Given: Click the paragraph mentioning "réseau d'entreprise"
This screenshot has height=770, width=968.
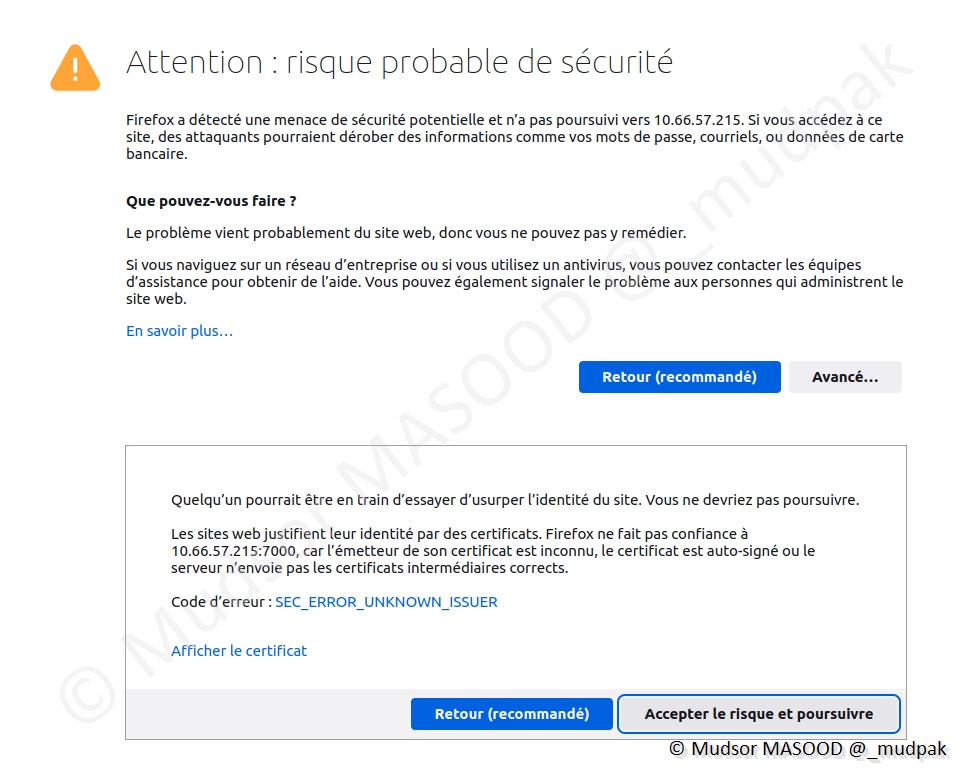Looking at the screenshot, I should (514, 282).
